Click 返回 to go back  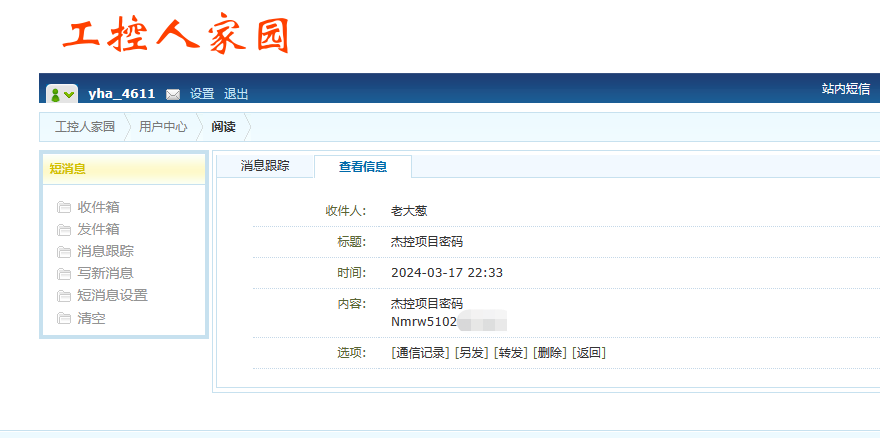point(588,352)
